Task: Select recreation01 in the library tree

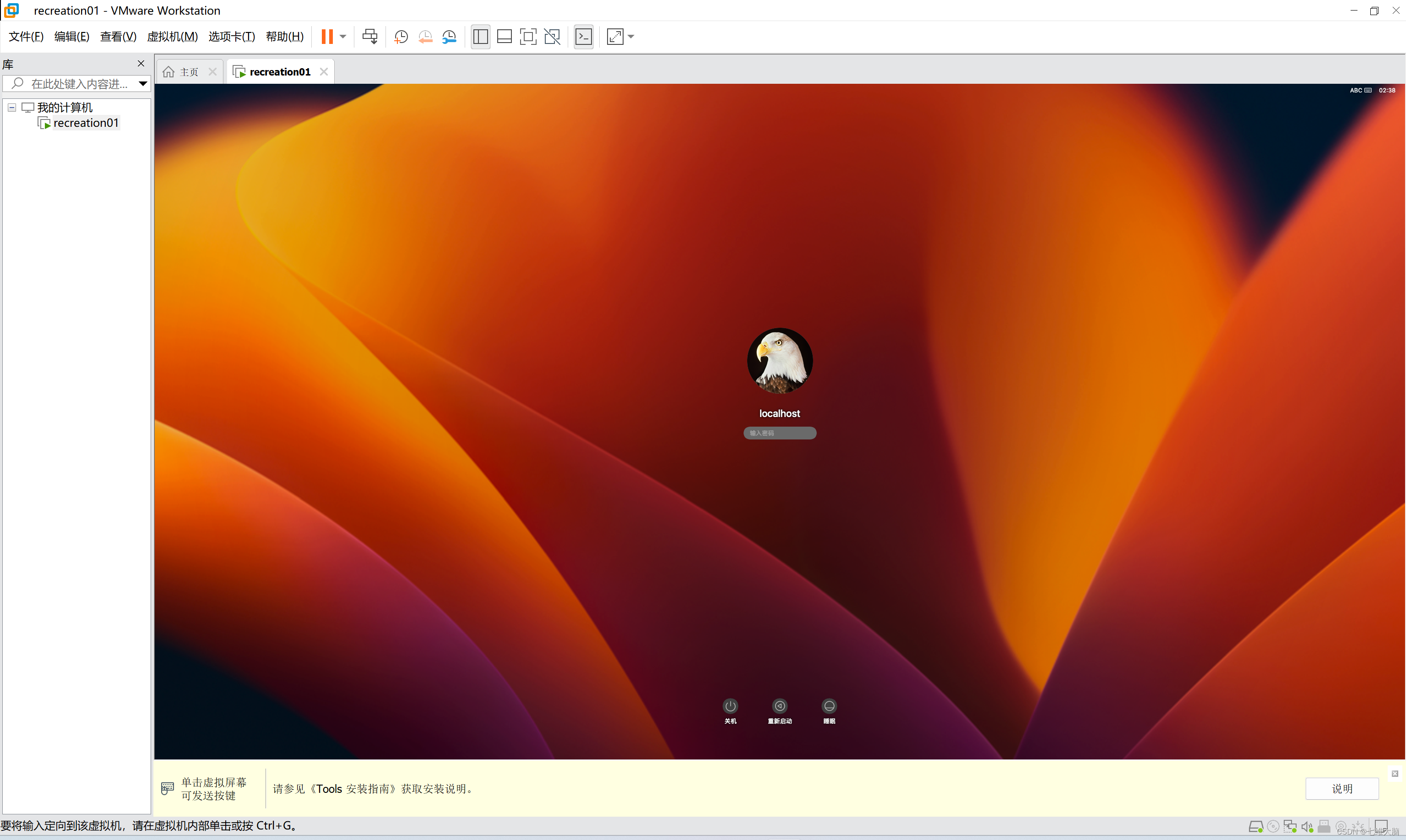Action: [86, 123]
